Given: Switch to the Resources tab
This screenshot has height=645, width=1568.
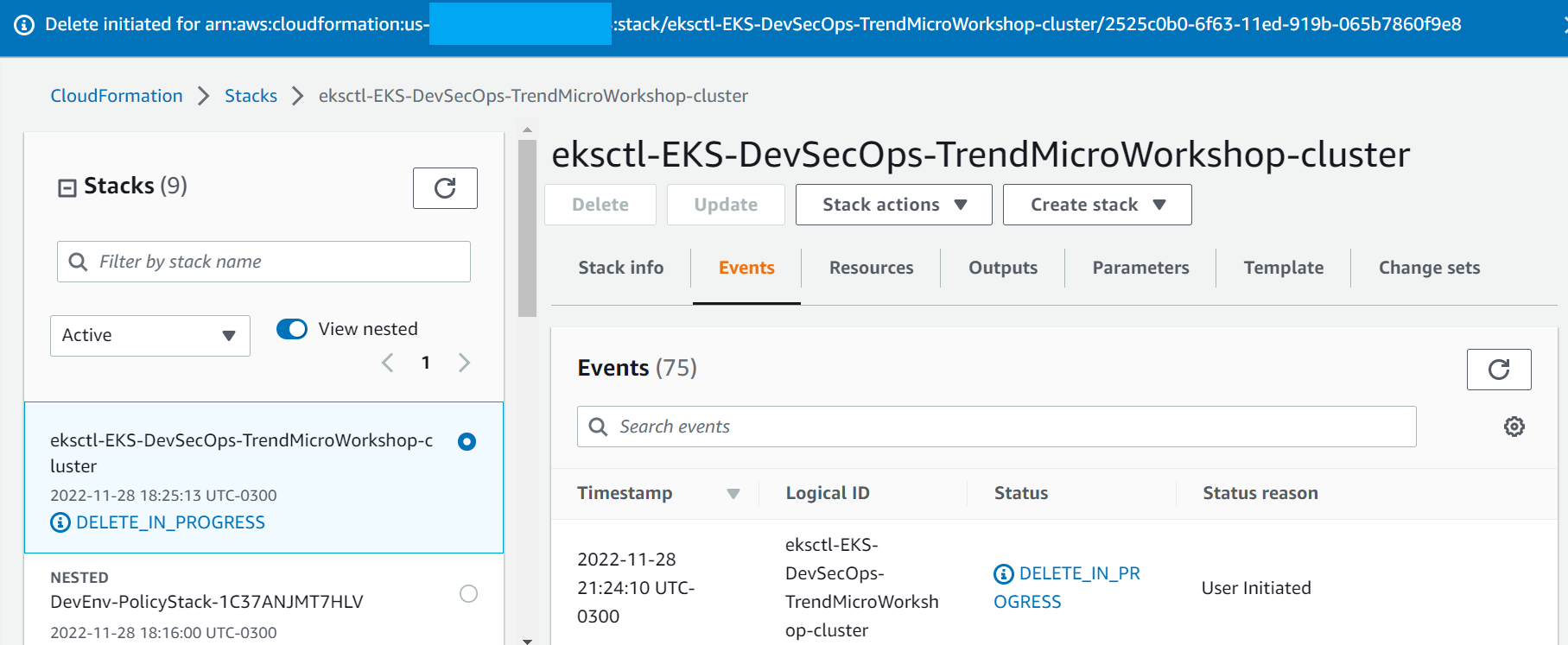Looking at the screenshot, I should [x=871, y=268].
